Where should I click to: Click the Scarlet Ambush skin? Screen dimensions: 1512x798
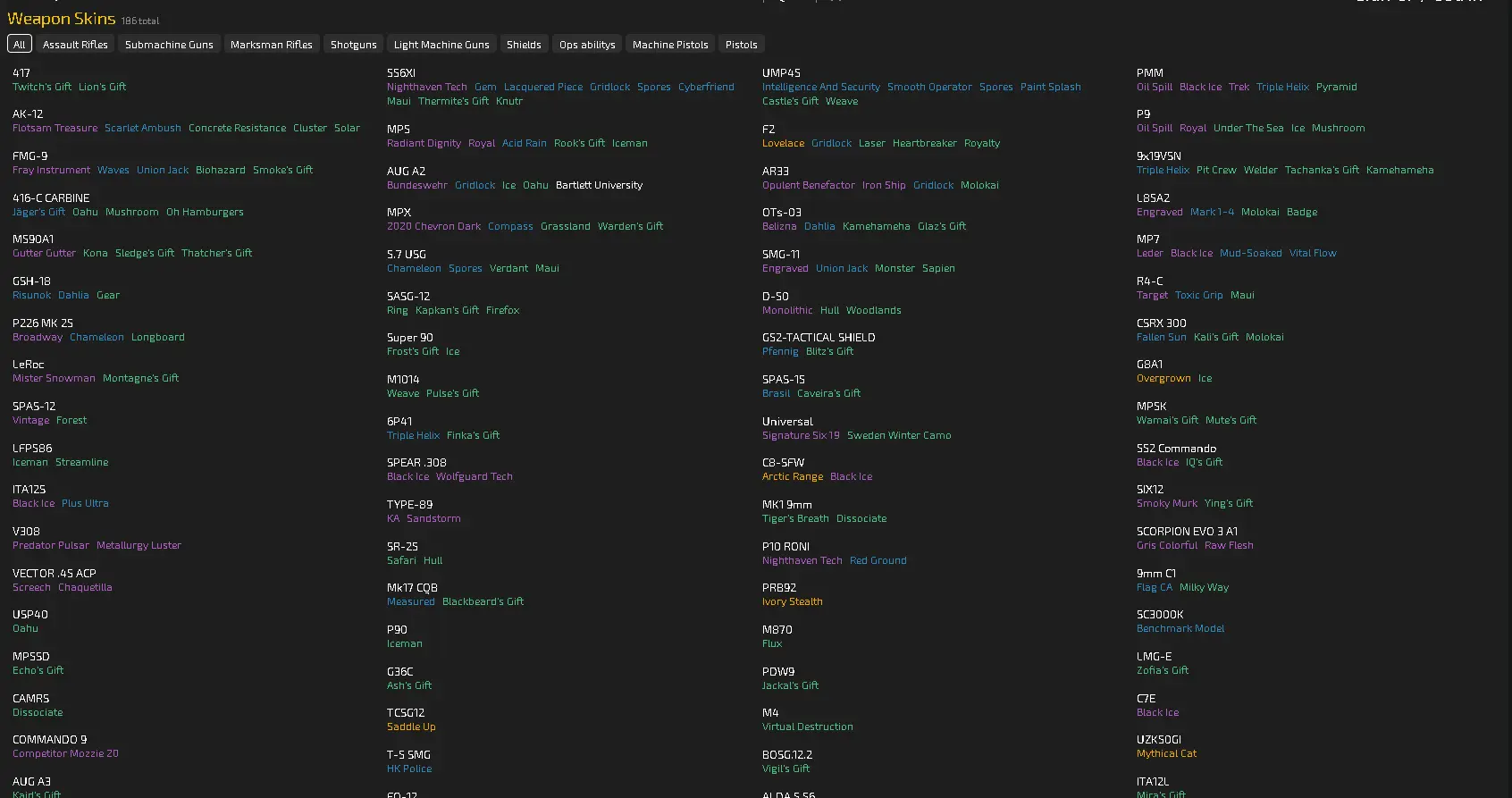pyautogui.click(x=143, y=128)
